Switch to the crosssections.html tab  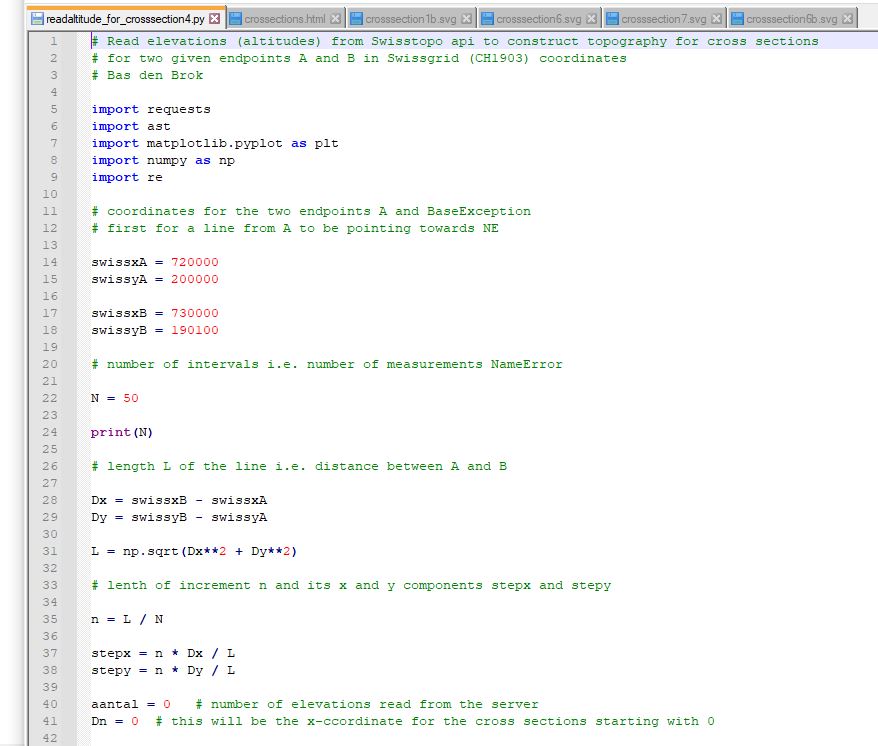(284, 19)
